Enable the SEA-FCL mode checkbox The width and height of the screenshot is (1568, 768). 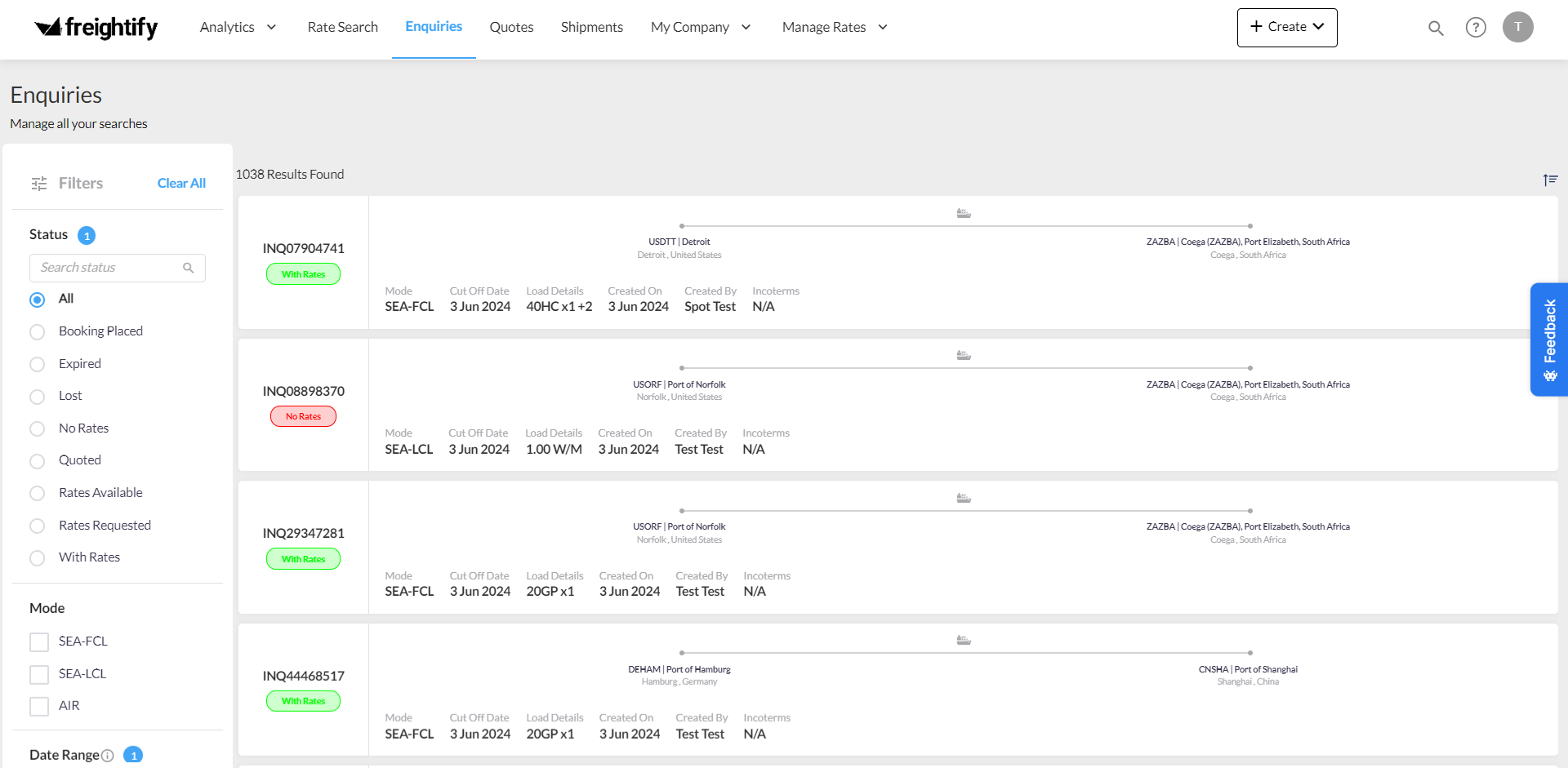tap(38, 641)
